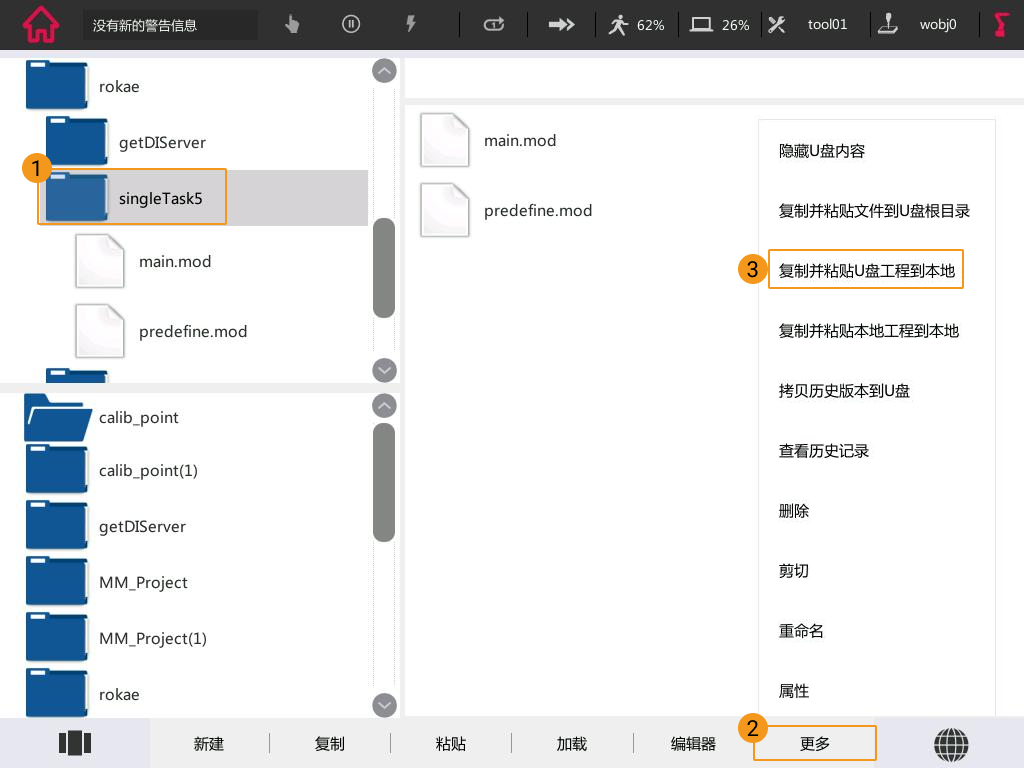
Task: Select the singleTask5 folder
Action: 160,198
